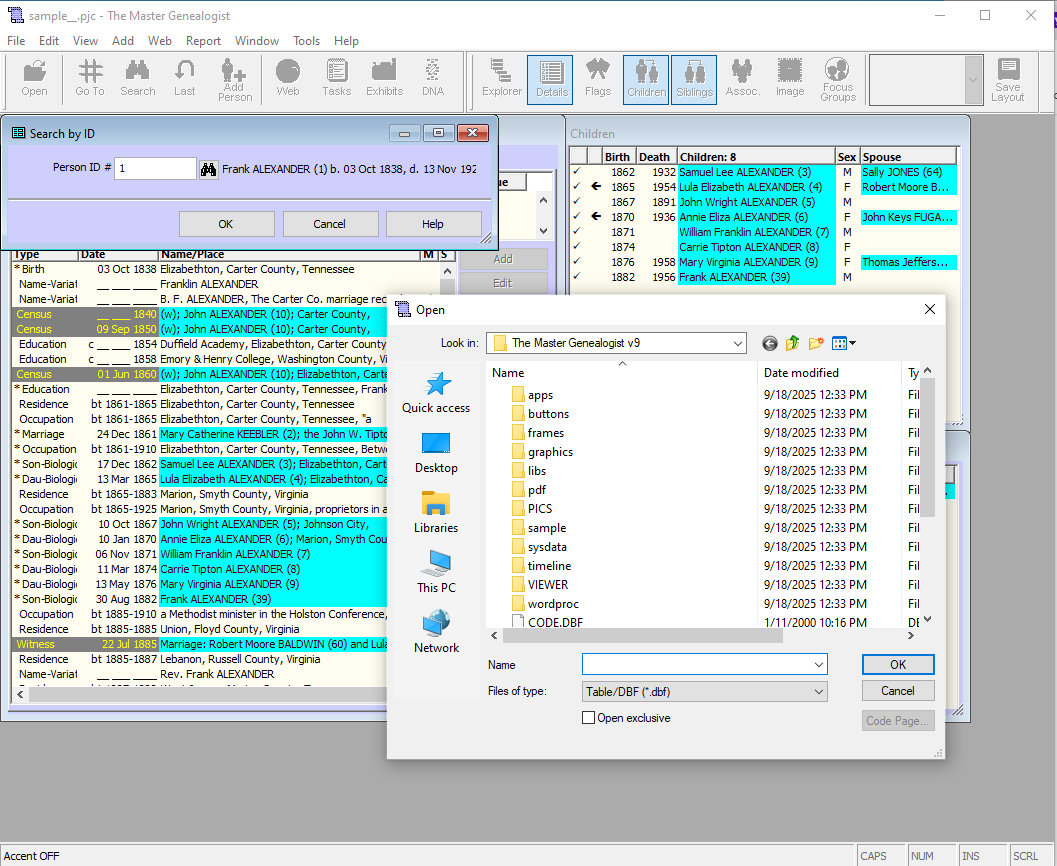This screenshot has height=866, width=1057.
Task: Expand the Look in folder dropdown
Action: tap(738, 343)
